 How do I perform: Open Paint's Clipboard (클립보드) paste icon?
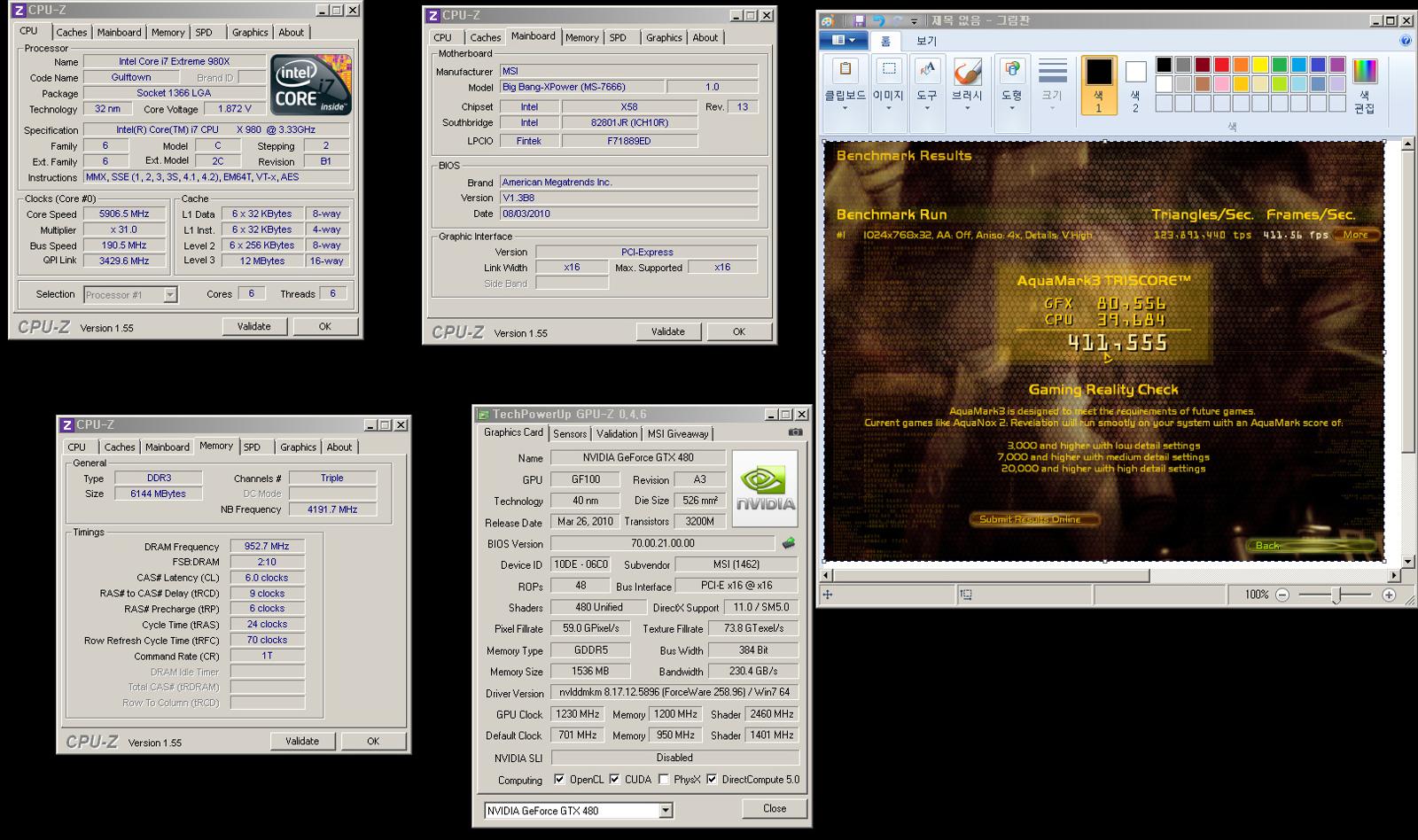pos(845,70)
